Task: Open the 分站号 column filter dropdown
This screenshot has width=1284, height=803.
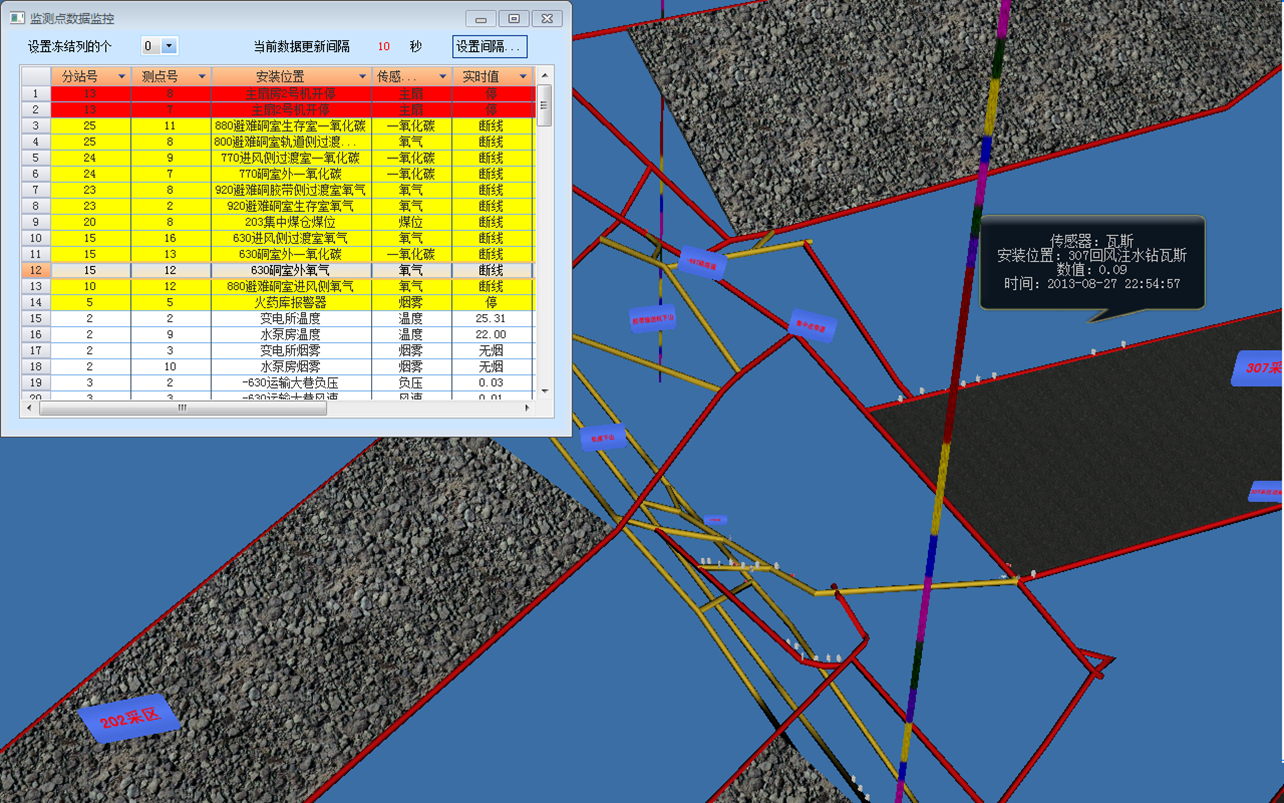Action: (x=122, y=76)
